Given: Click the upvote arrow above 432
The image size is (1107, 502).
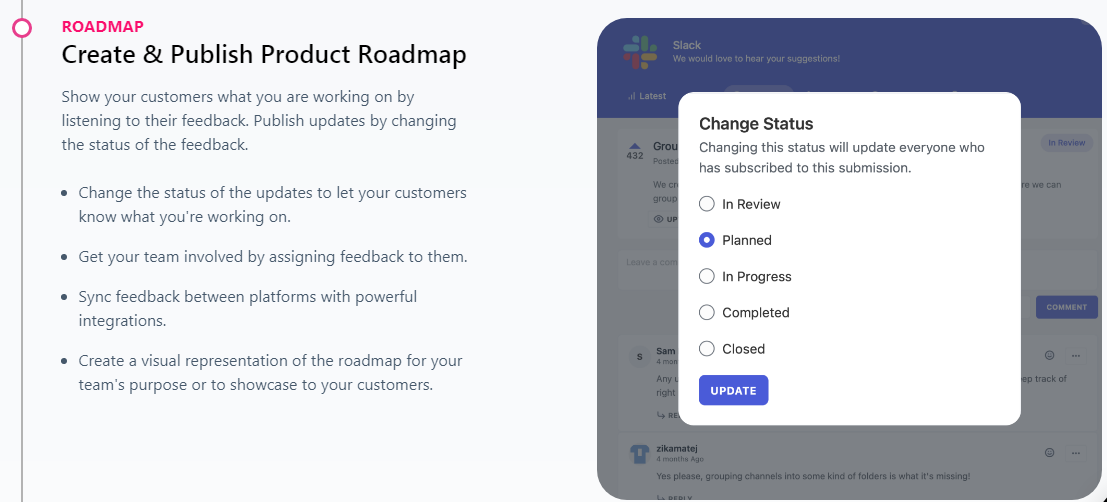Looking at the screenshot, I should 634,145.
